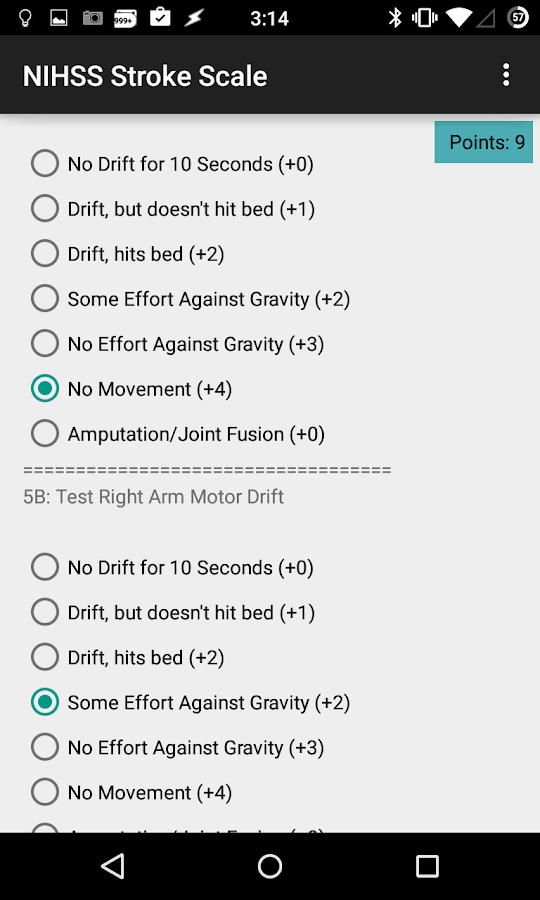Choose 'No Movement (+4)' under Right Arm
540x900 pixels.
132,793
